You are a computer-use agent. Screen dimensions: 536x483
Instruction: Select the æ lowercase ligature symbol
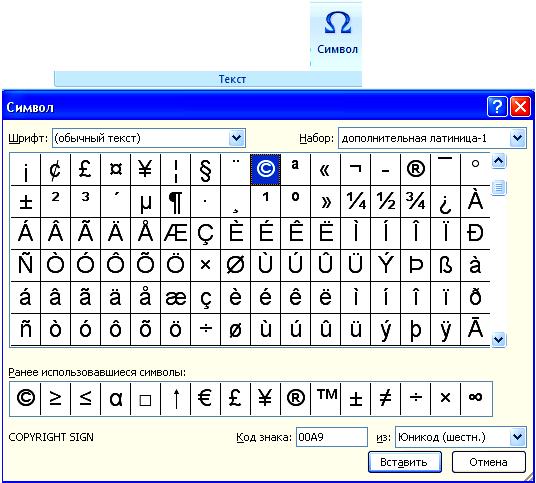[175, 298]
